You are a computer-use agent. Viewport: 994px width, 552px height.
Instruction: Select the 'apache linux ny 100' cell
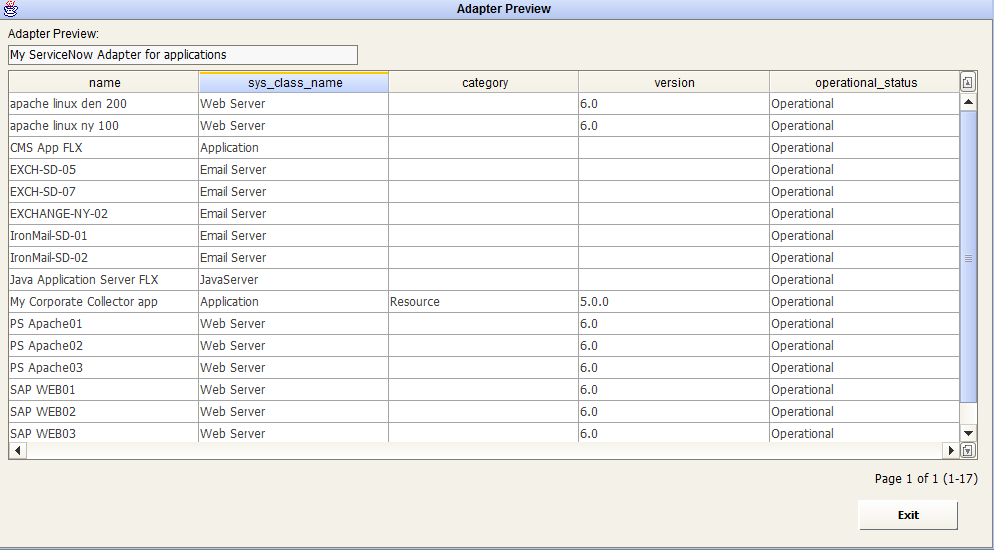(104, 125)
